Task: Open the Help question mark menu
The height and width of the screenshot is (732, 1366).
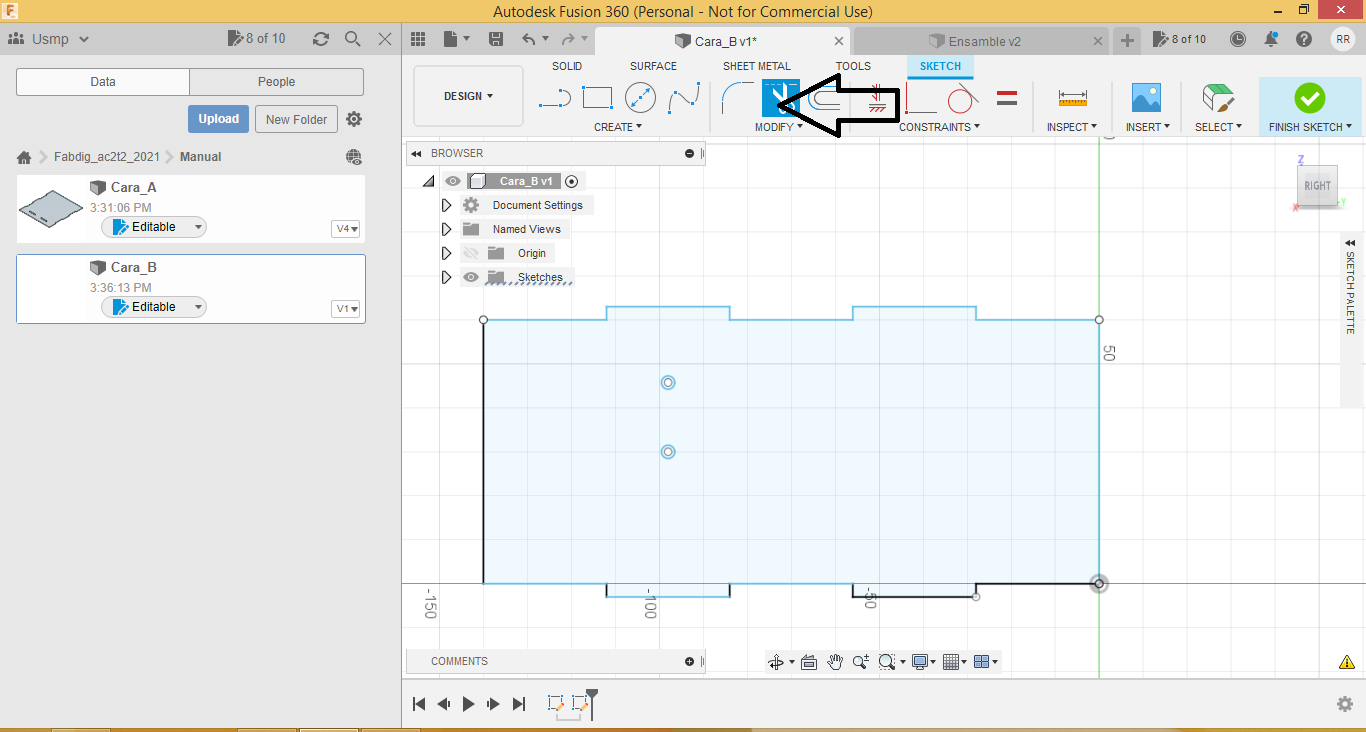Action: point(1304,39)
